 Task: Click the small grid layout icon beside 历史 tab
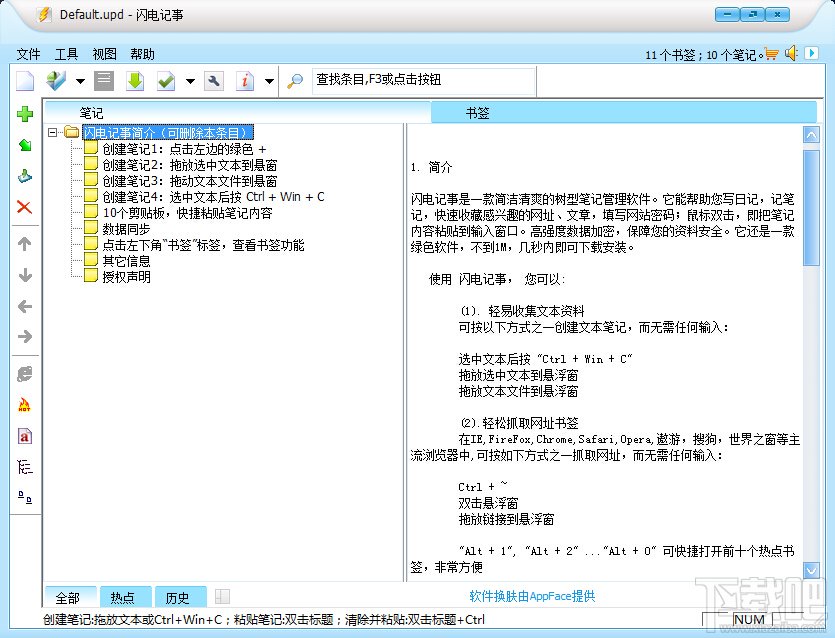coord(222,596)
